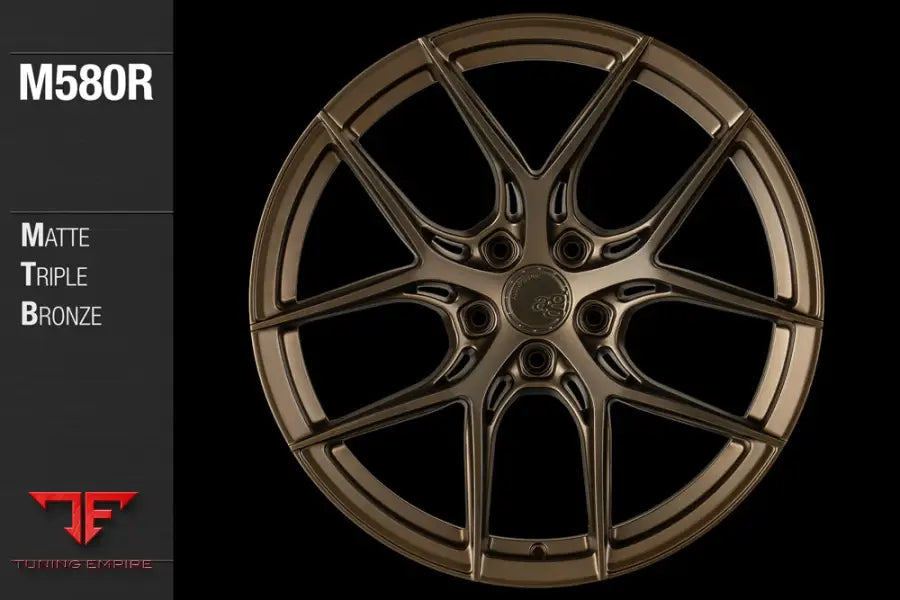The width and height of the screenshot is (900, 600).
Task: Click the valve stem hole on rim
Action: click(539, 549)
